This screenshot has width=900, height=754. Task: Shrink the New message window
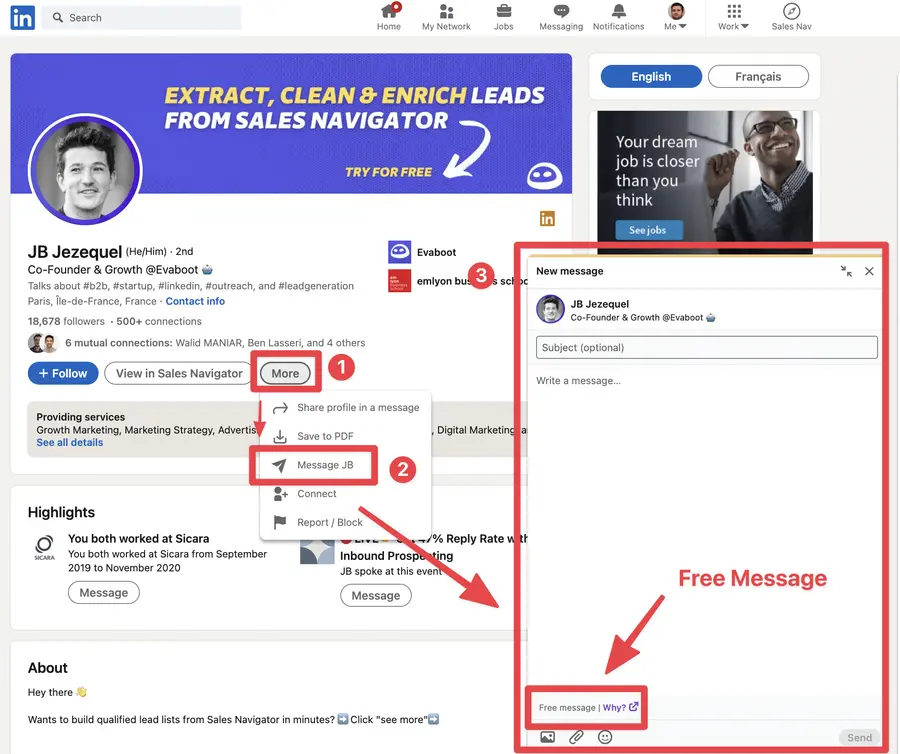(848, 271)
